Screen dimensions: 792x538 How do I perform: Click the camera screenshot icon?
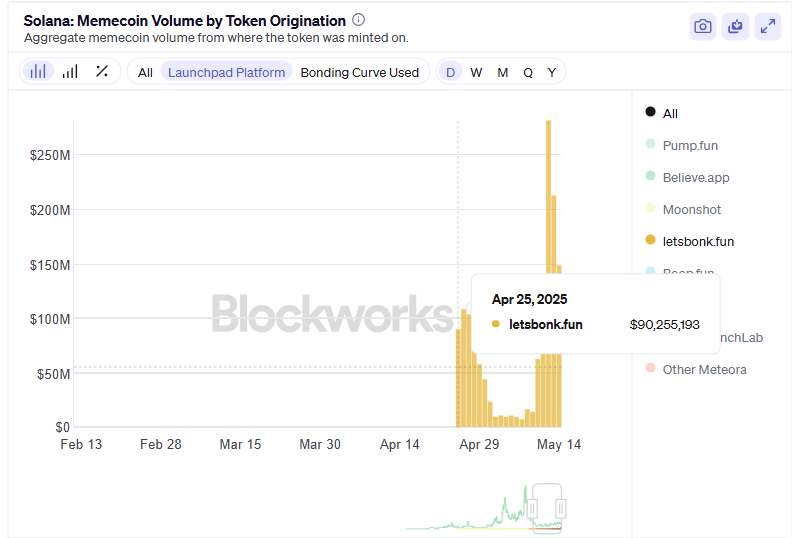coord(703,27)
